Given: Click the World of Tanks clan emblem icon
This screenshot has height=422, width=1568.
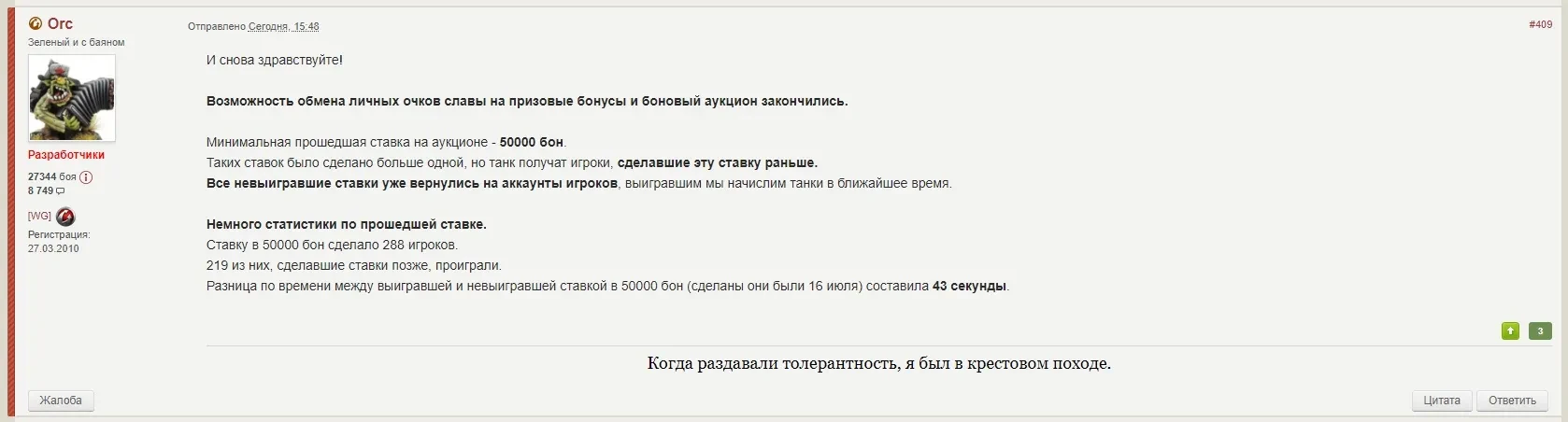Looking at the screenshot, I should pos(65,217).
